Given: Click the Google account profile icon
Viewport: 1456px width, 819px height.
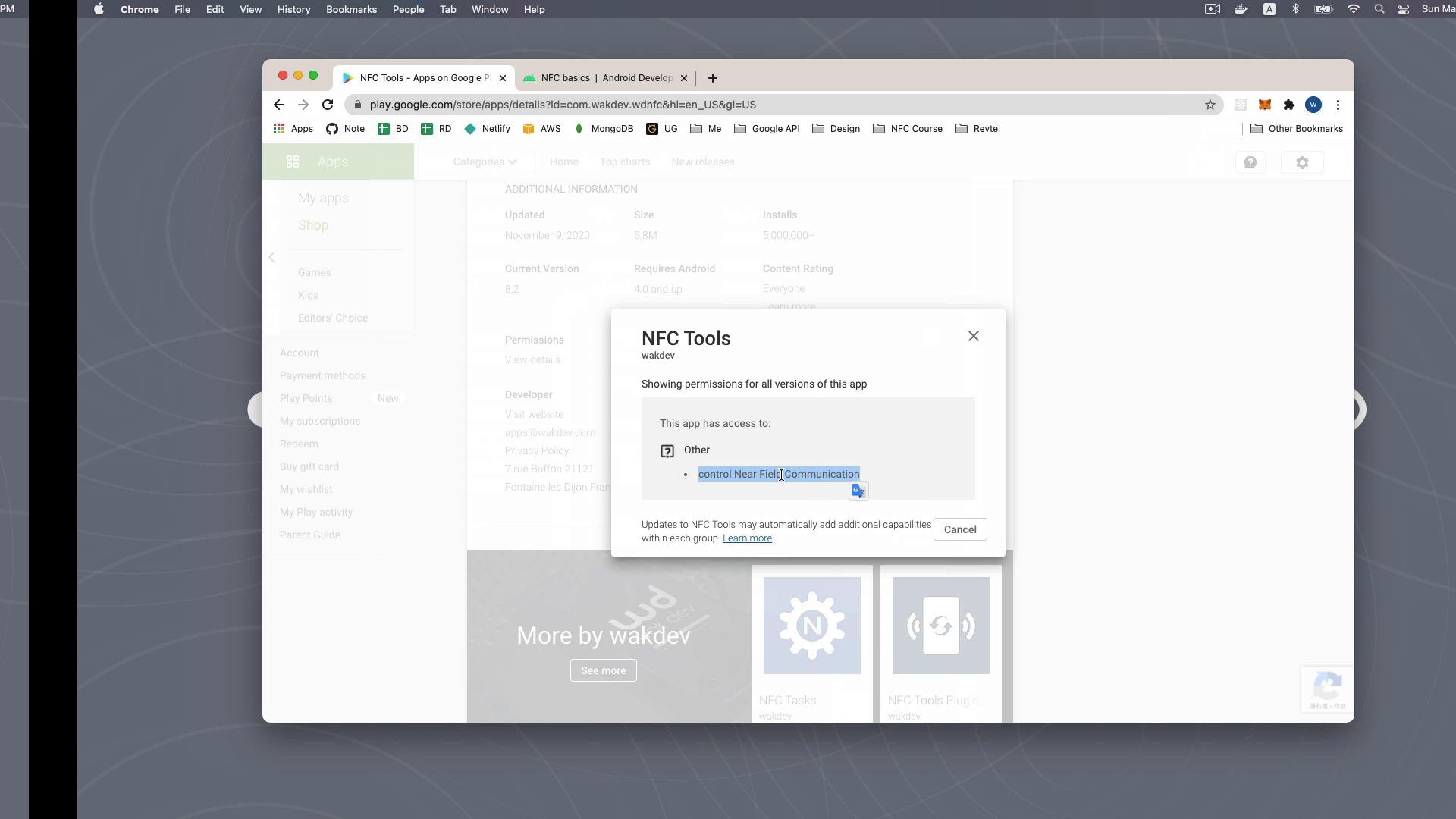Looking at the screenshot, I should click(x=1314, y=105).
